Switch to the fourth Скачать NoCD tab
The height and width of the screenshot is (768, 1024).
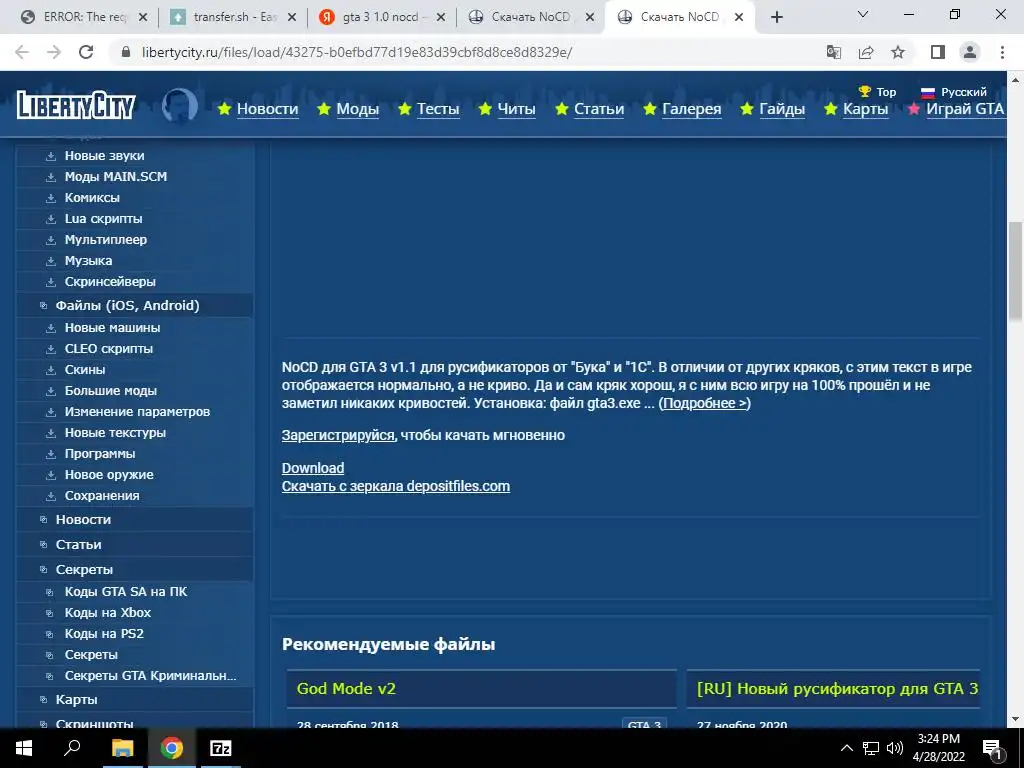(530, 17)
